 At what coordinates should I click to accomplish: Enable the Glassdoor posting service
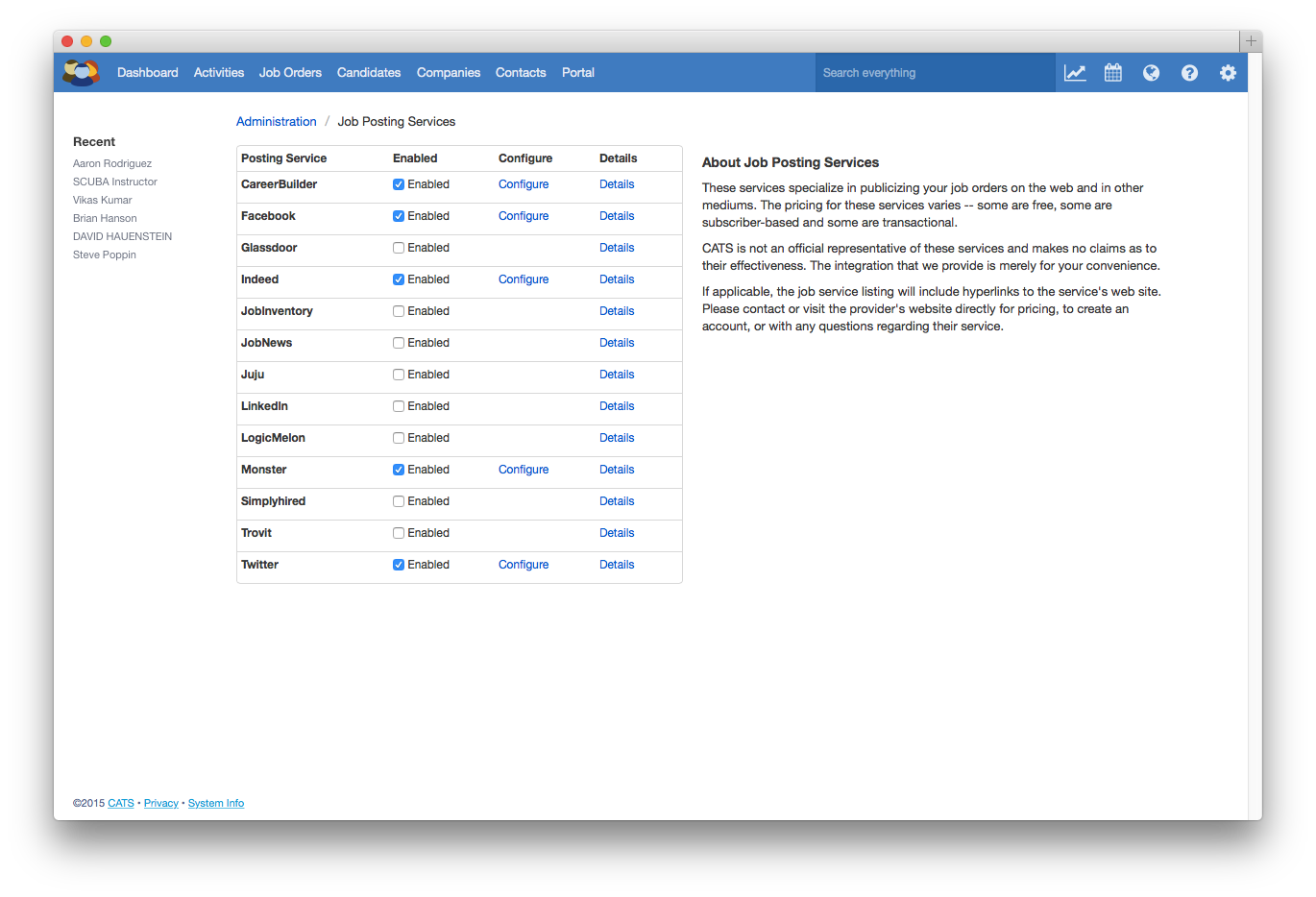tap(398, 247)
